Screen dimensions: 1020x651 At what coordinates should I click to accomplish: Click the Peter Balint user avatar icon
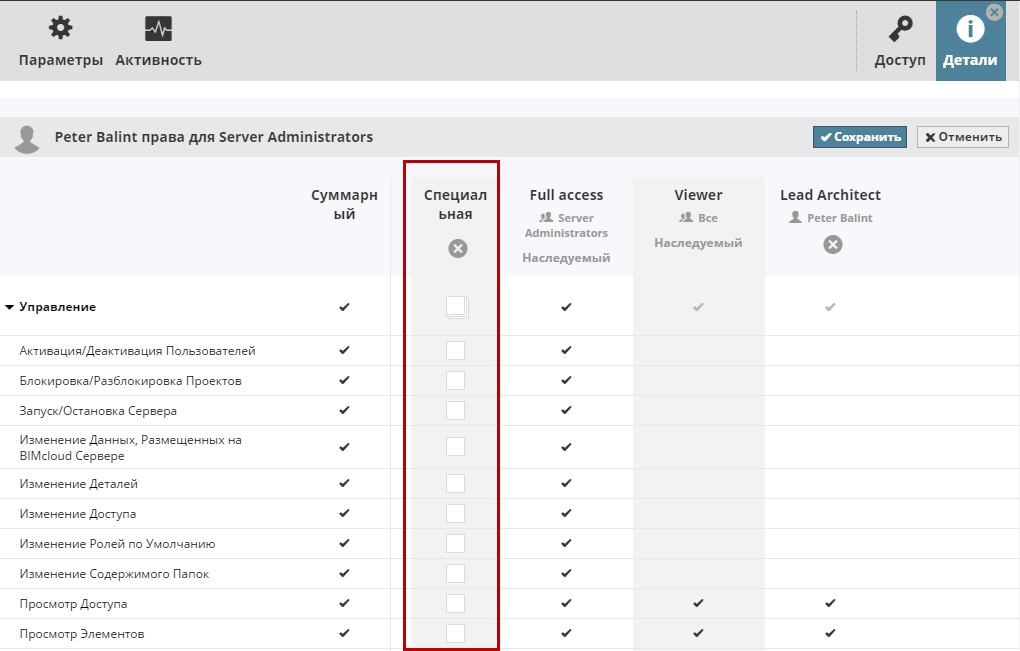pyautogui.click(x=27, y=139)
